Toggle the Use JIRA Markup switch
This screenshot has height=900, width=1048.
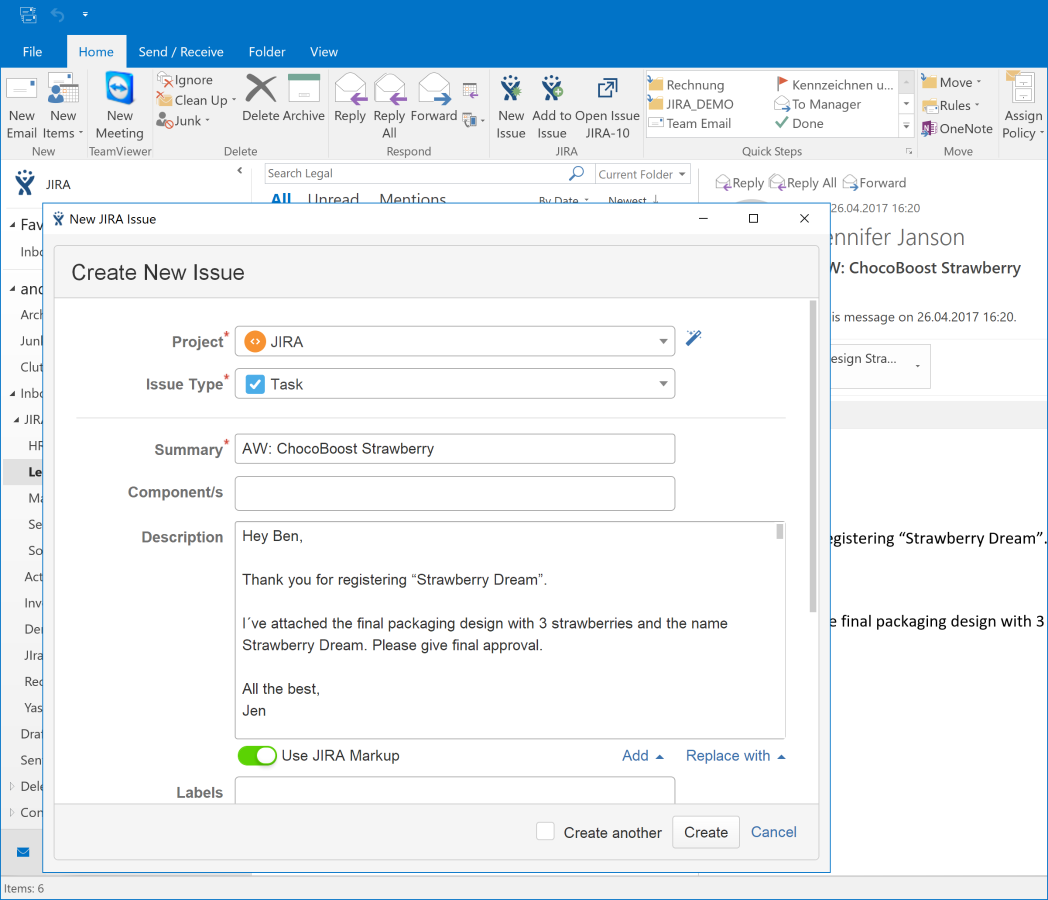[257, 756]
